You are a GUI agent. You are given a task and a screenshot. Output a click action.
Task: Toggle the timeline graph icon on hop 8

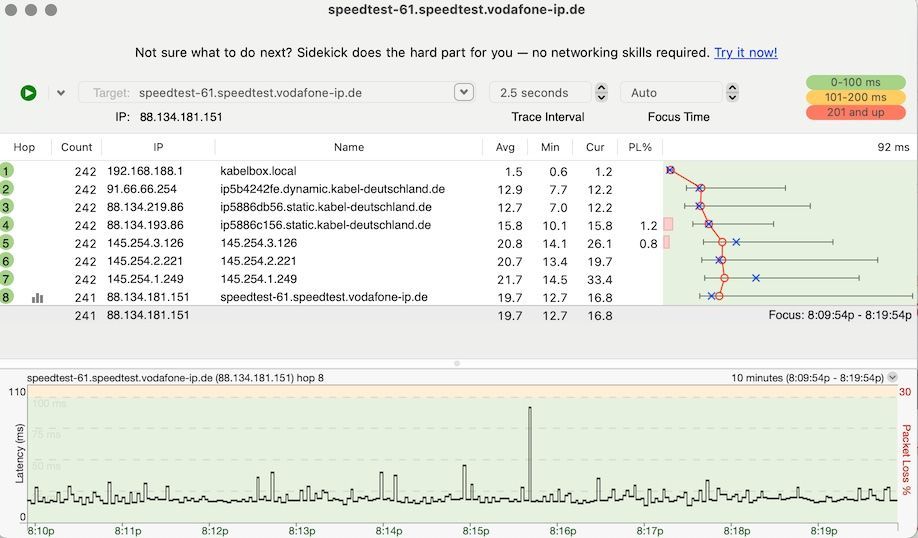point(37,298)
